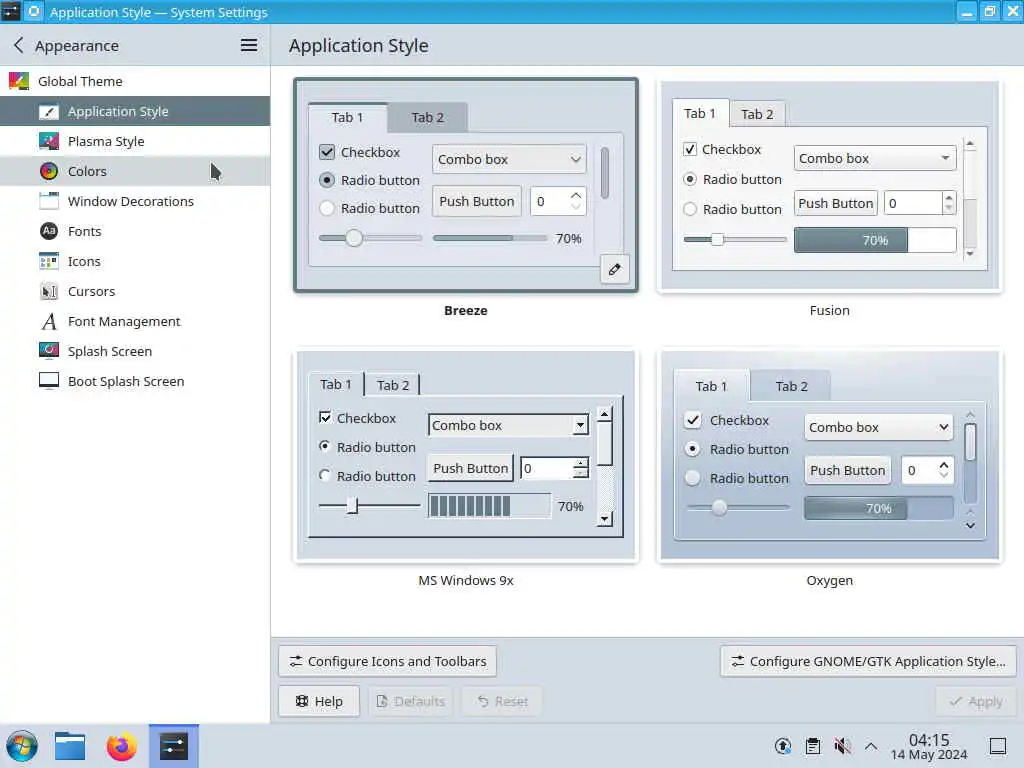
Task: Click Push Button in Breeze preview
Action: point(477,201)
